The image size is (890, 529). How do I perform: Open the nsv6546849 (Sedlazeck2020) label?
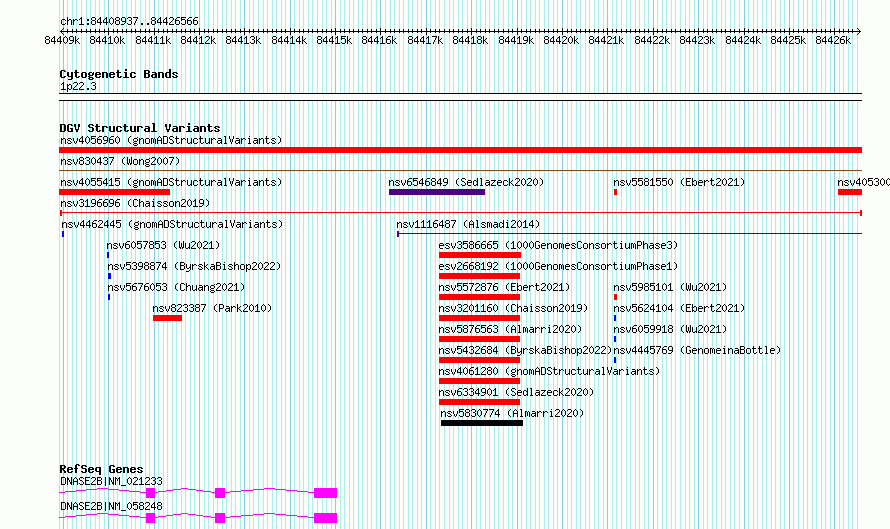coord(466,182)
